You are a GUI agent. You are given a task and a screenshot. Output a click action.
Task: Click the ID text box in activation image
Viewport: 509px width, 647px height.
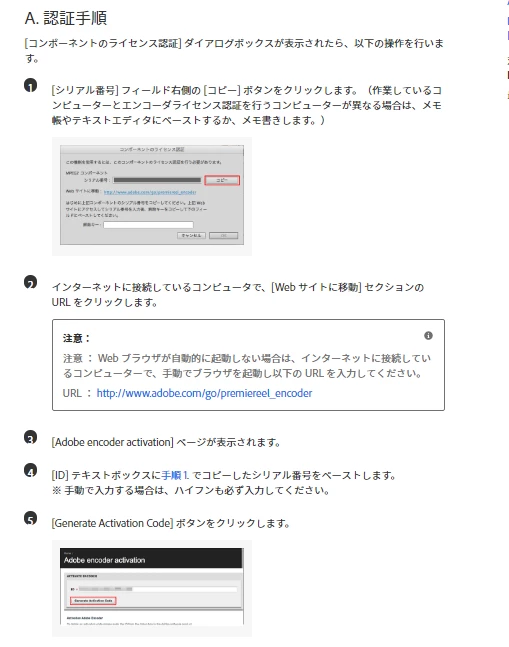point(158,589)
